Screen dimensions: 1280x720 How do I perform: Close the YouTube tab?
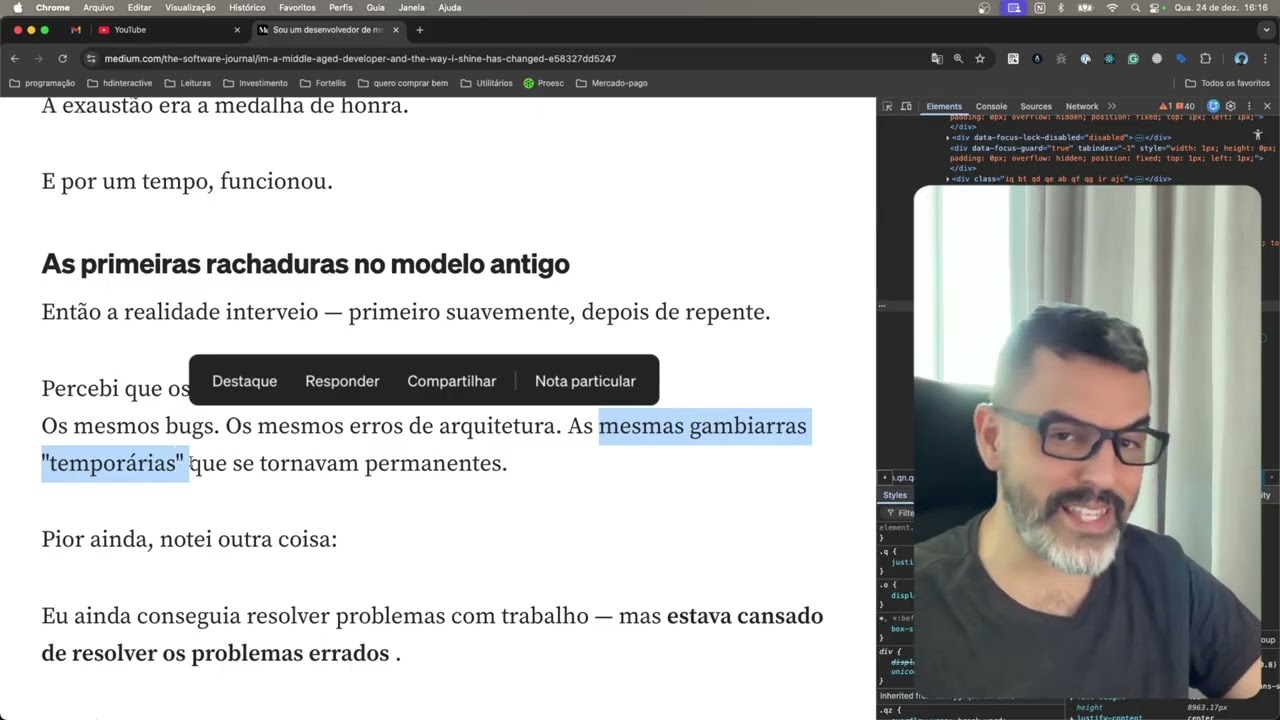pos(237,30)
